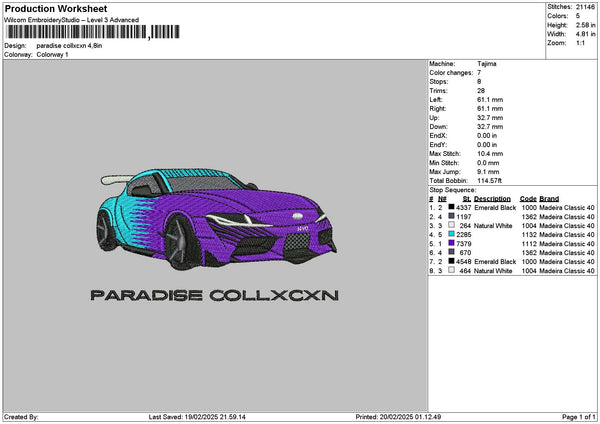This screenshot has width=600, height=424.
Task: Click the 'Created By:' footer label
Action: (21, 417)
